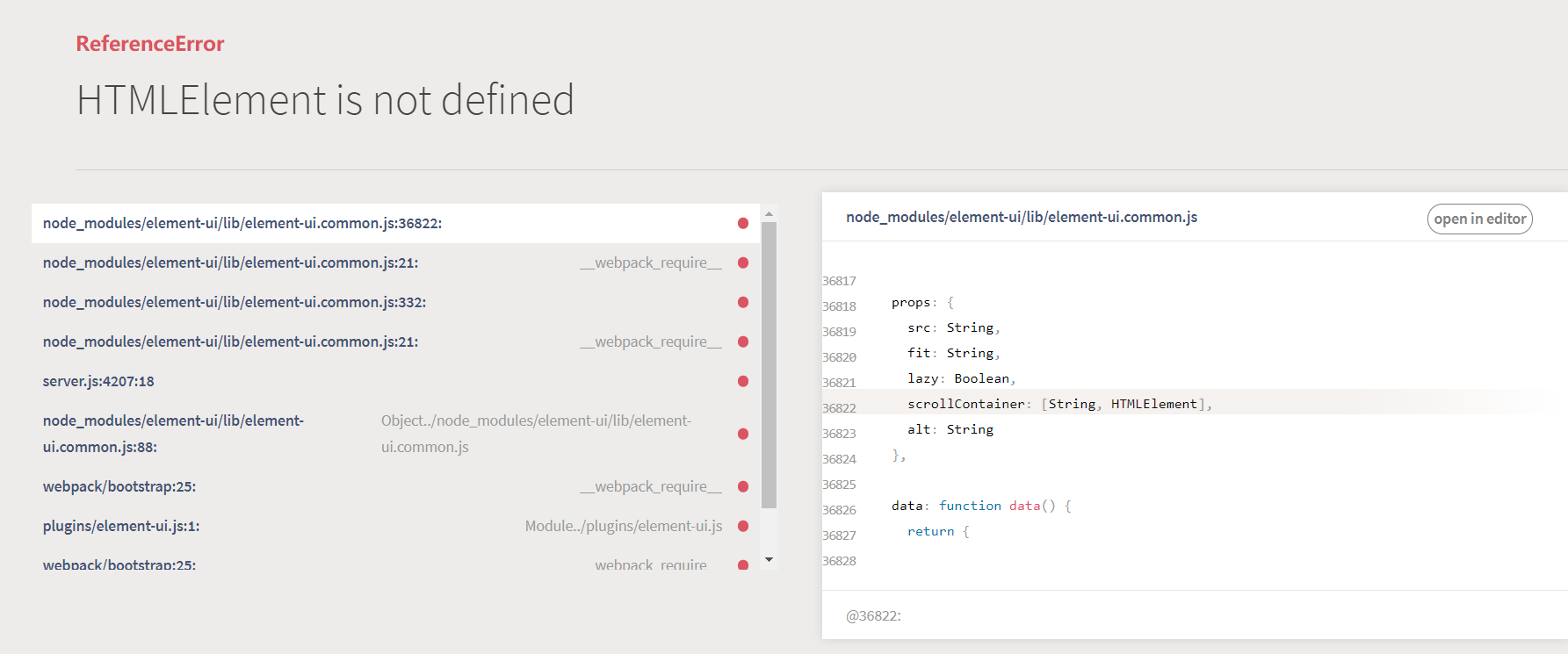1568x654 pixels.
Task: Click the stack list scroll-down arrow
Action: 769,559
